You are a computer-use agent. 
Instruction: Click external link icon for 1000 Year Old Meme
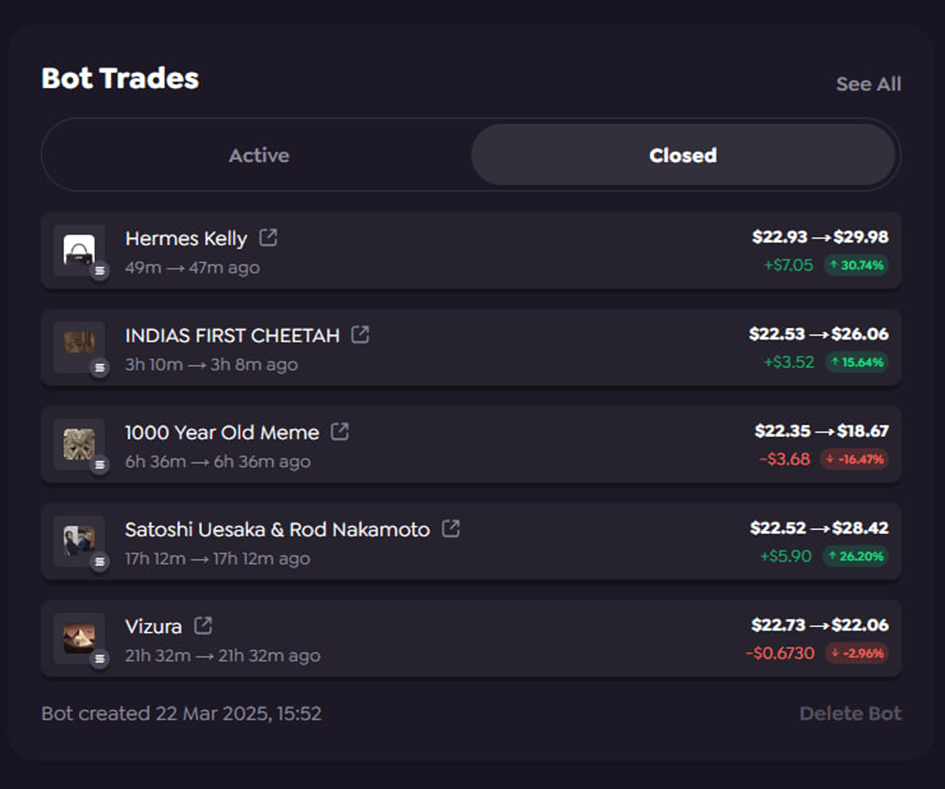340,432
